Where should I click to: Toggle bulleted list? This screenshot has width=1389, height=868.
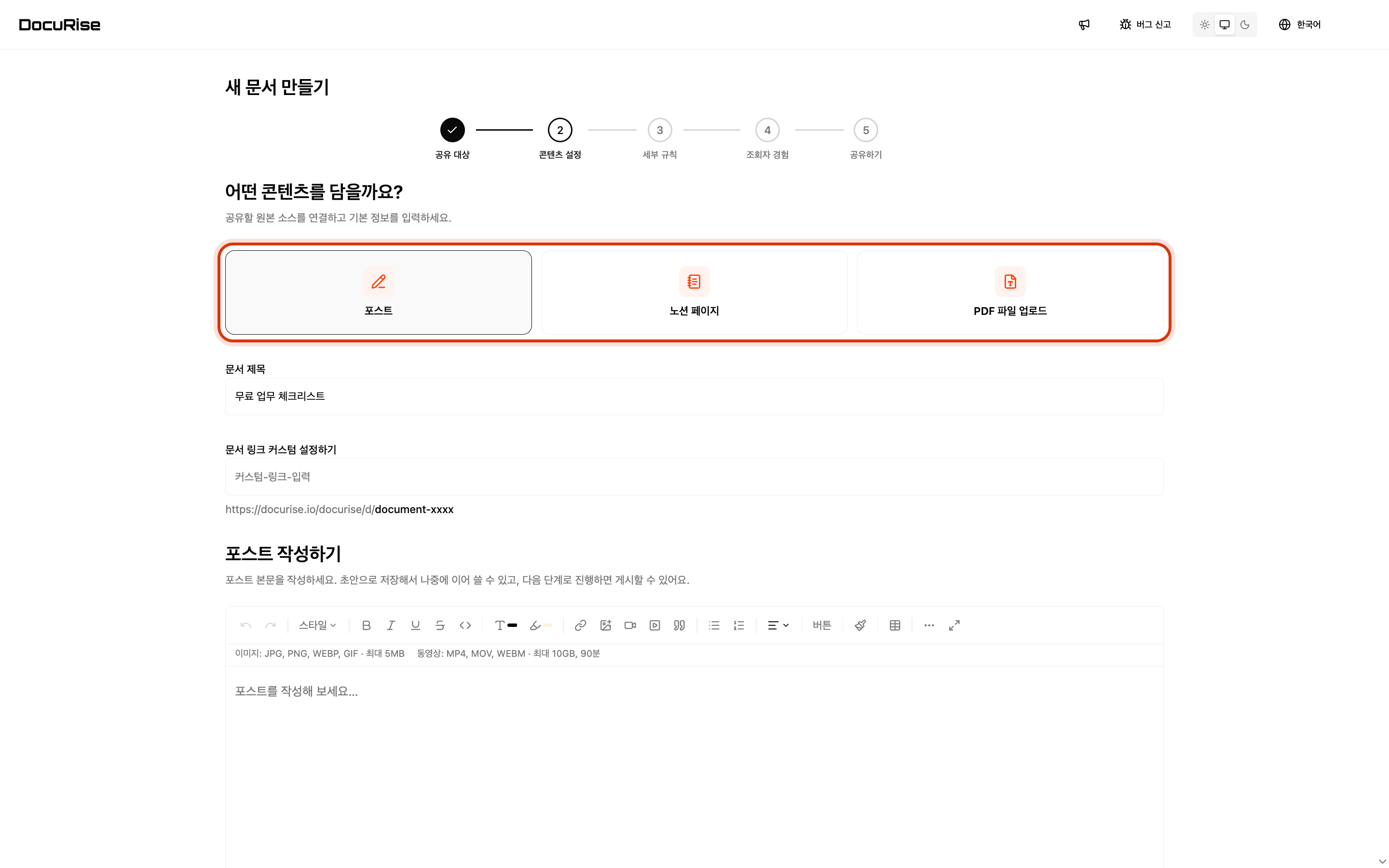(714, 625)
